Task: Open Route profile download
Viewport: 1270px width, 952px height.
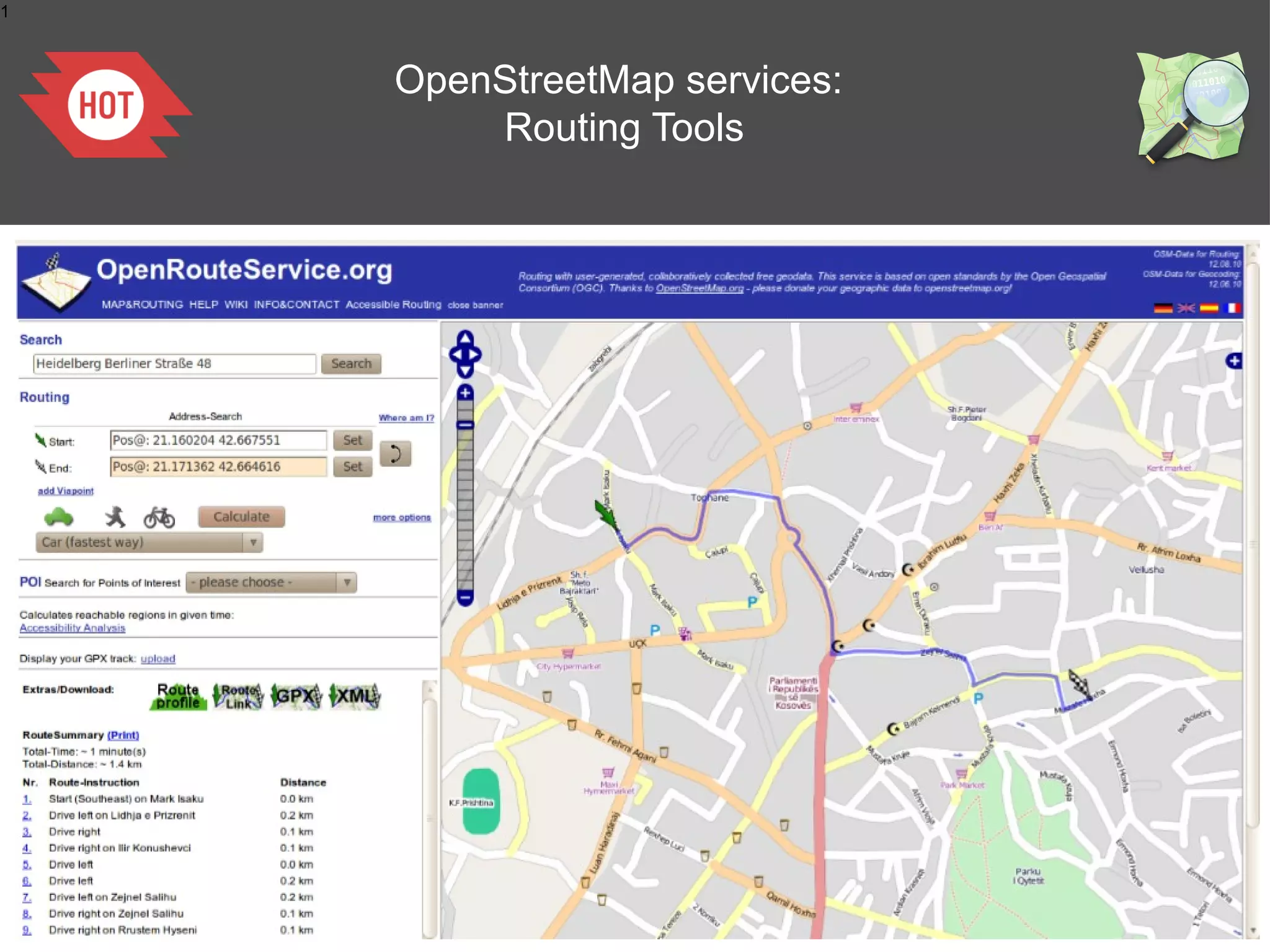Action: click(x=178, y=696)
